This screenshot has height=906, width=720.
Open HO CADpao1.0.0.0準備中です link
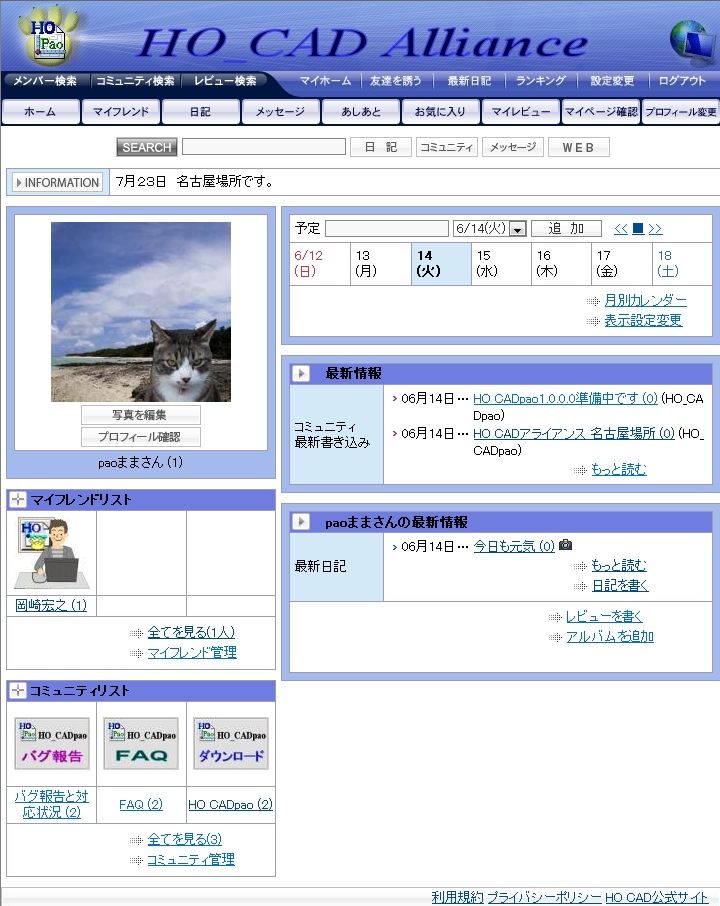(x=565, y=399)
